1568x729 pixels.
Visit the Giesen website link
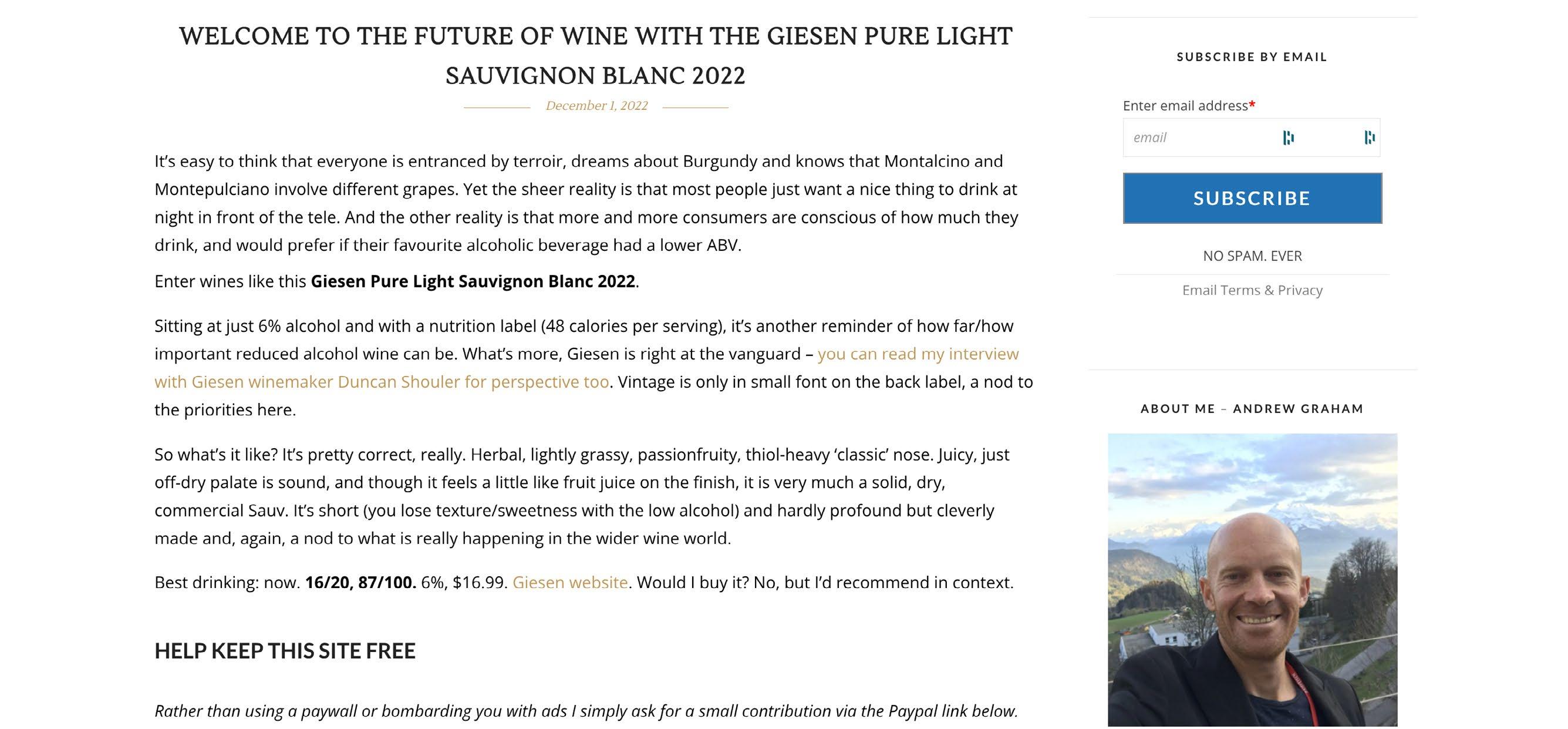tap(570, 582)
